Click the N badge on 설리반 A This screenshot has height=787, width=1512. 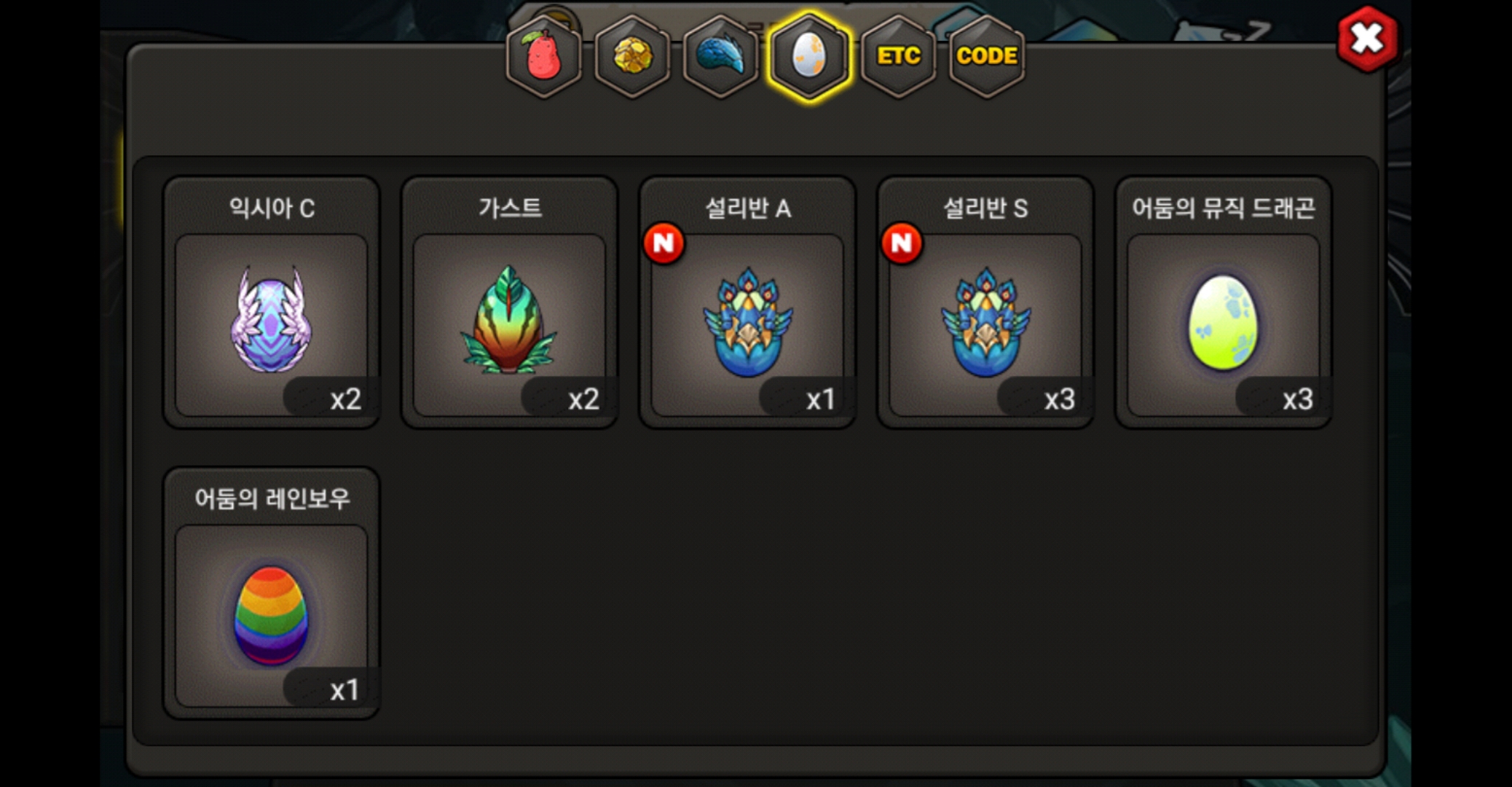(664, 243)
